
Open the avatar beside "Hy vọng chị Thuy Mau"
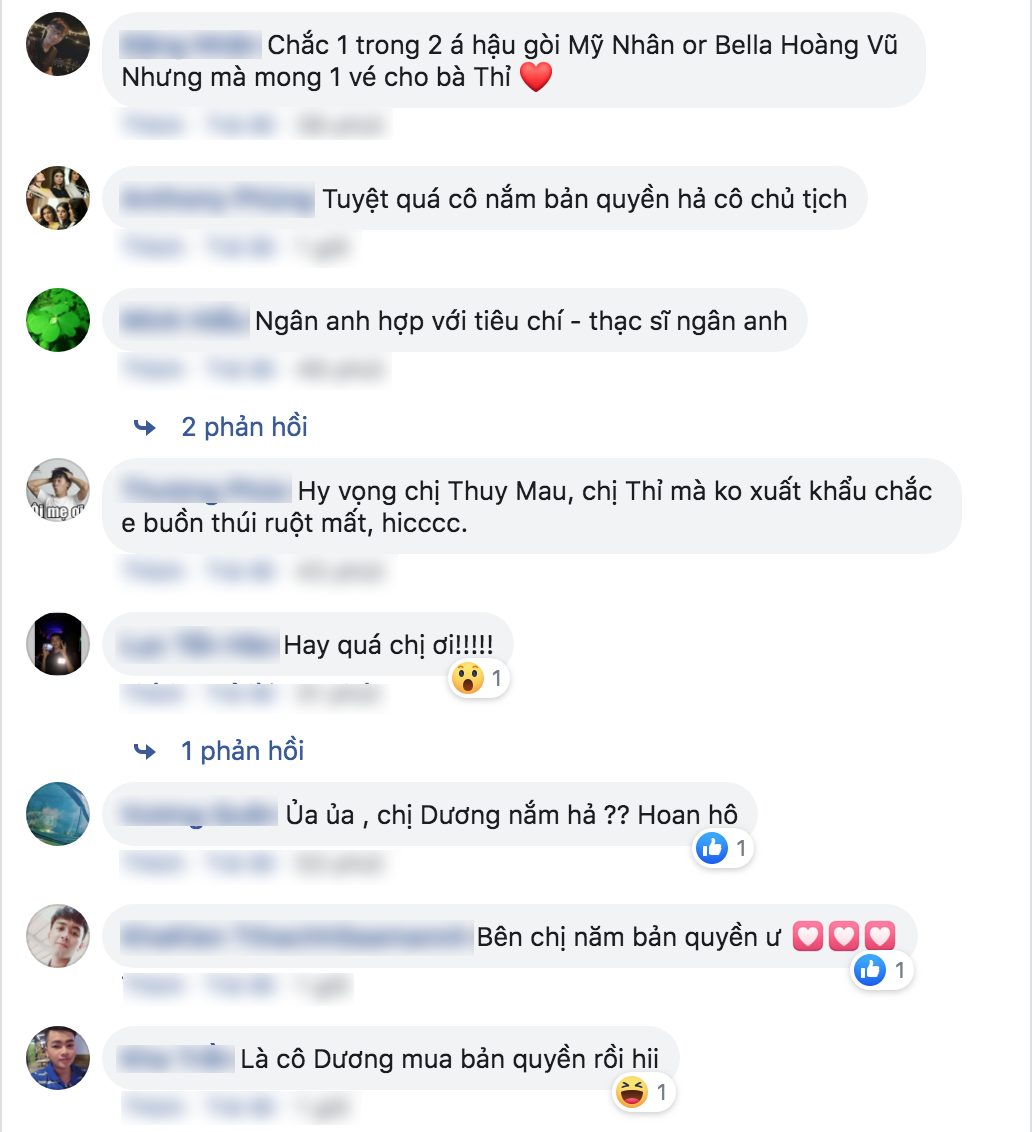click(x=58, y=489)
